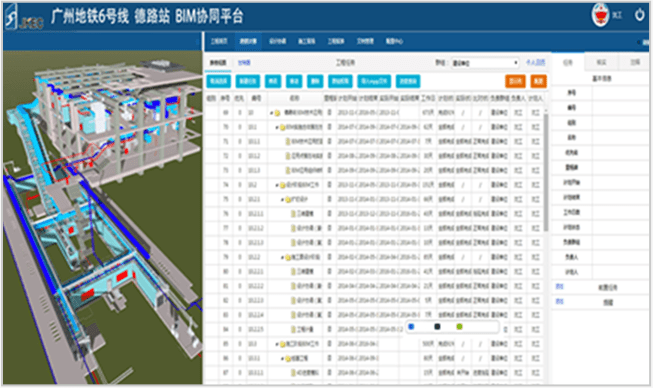Collapse the expander arrow in row 86
653x388 pixels.
click(x=282, y=358)
